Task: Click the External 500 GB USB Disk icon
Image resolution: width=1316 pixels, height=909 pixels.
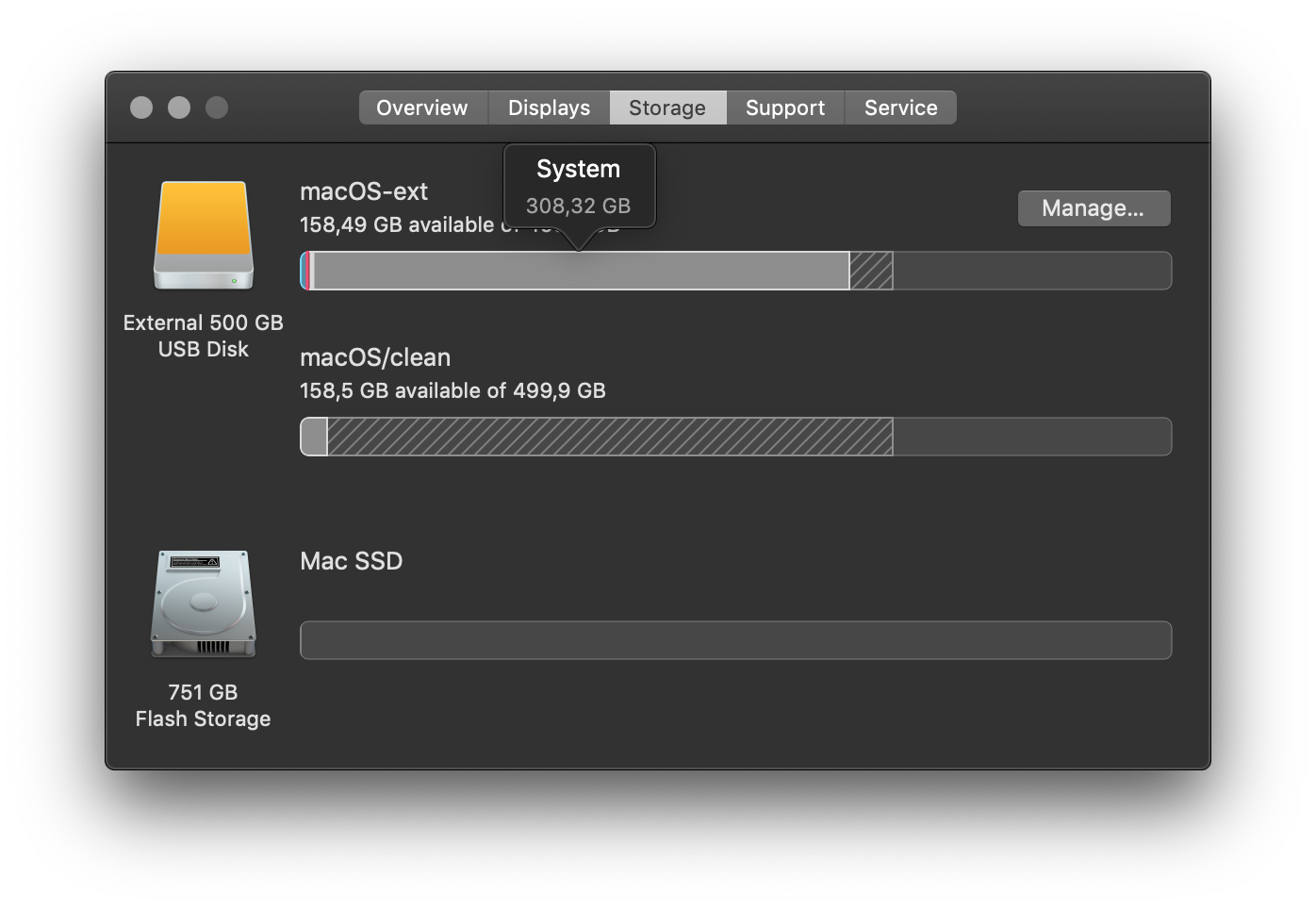Action: coord(203,236)
